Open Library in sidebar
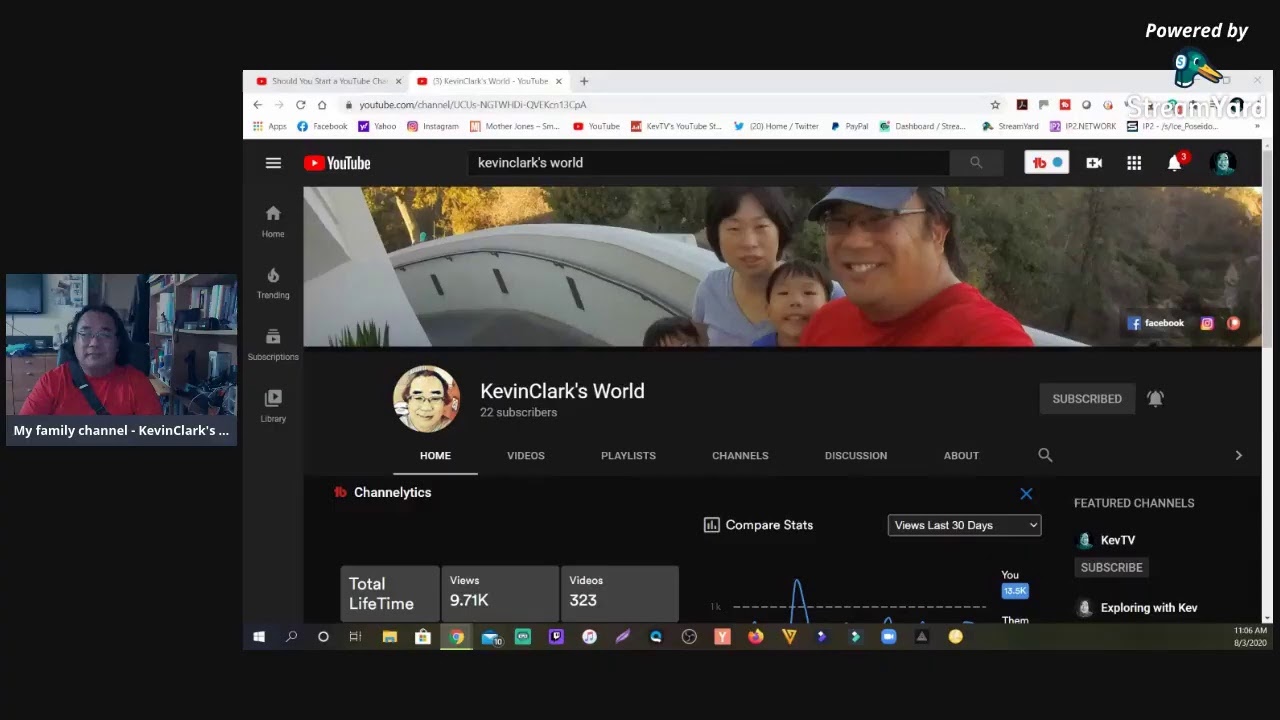Viewport: 1280px width, 720px height. (273, 405)
